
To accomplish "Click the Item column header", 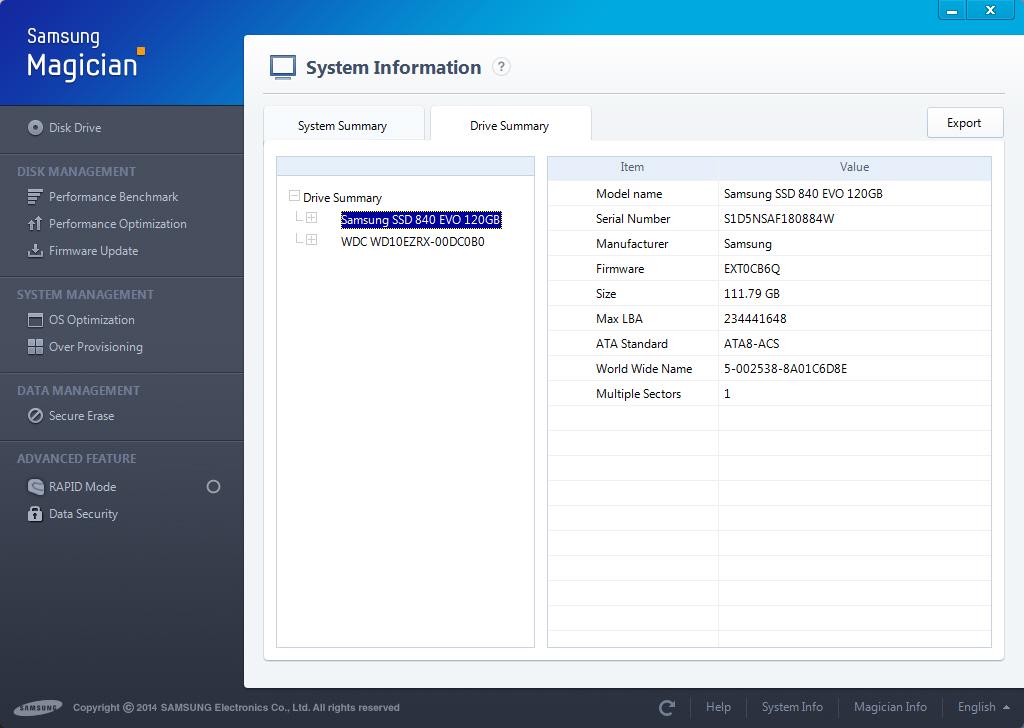I will click(632, 167).
